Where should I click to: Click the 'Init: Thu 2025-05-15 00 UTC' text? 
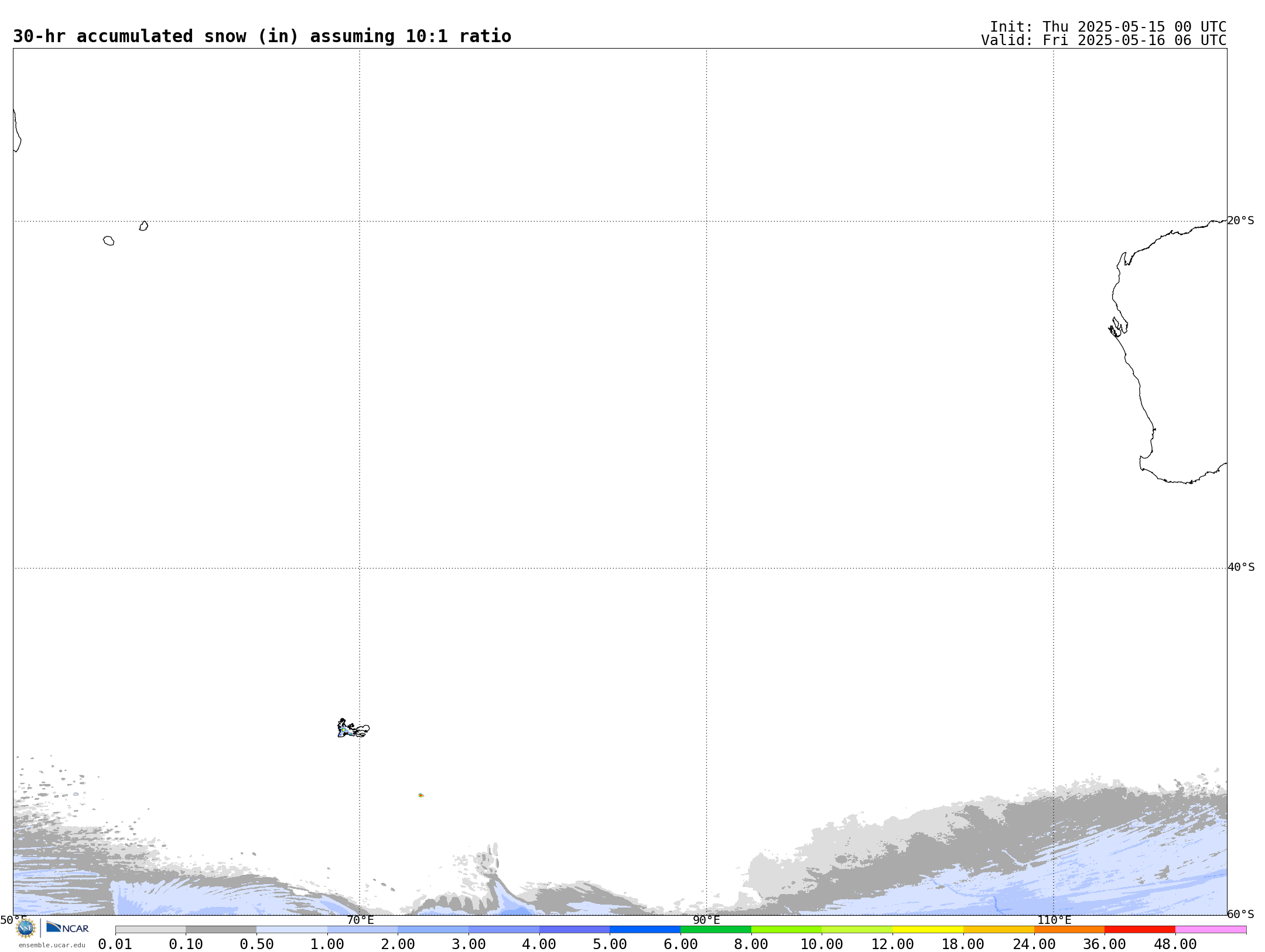coord(1108,27)
